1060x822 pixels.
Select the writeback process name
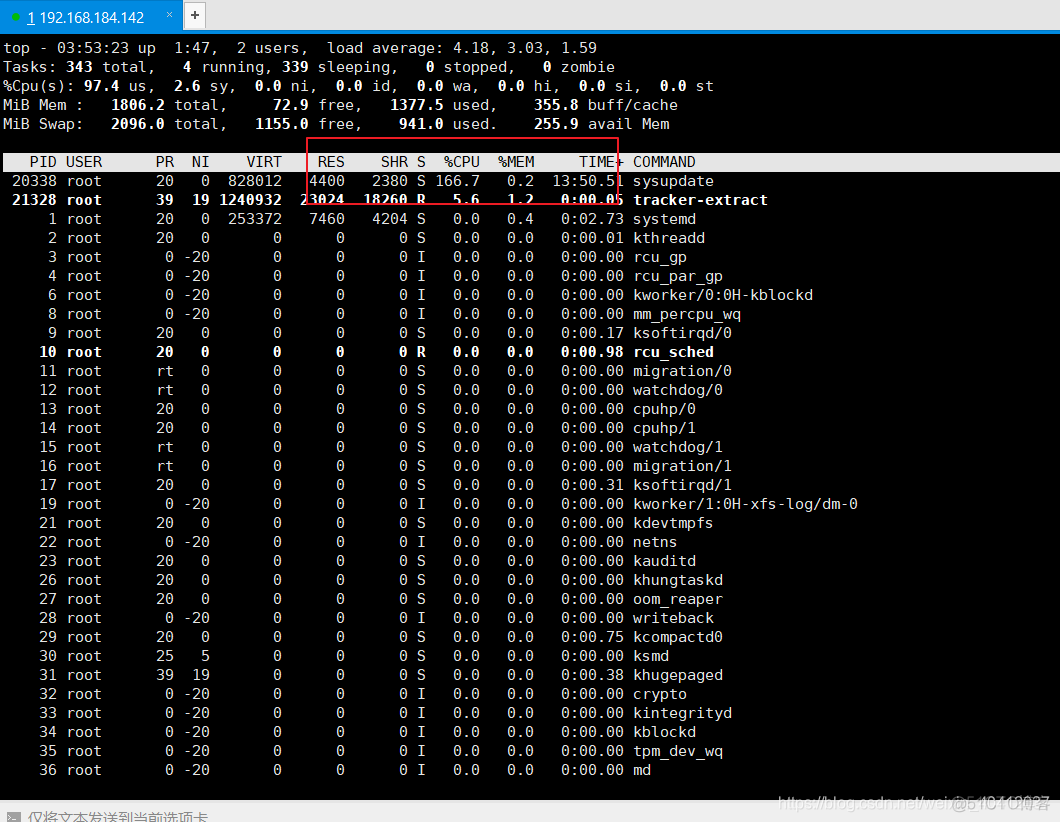[673, 617]
